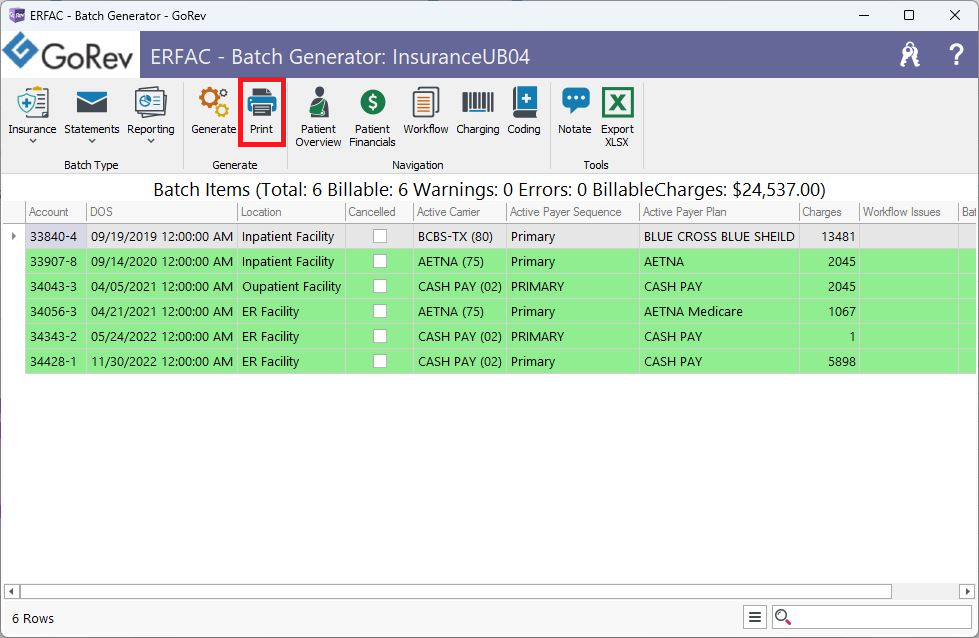Click the horizontal scrollbar thumb
This screenshot has width=979, height=638.
tap(456, 591)
